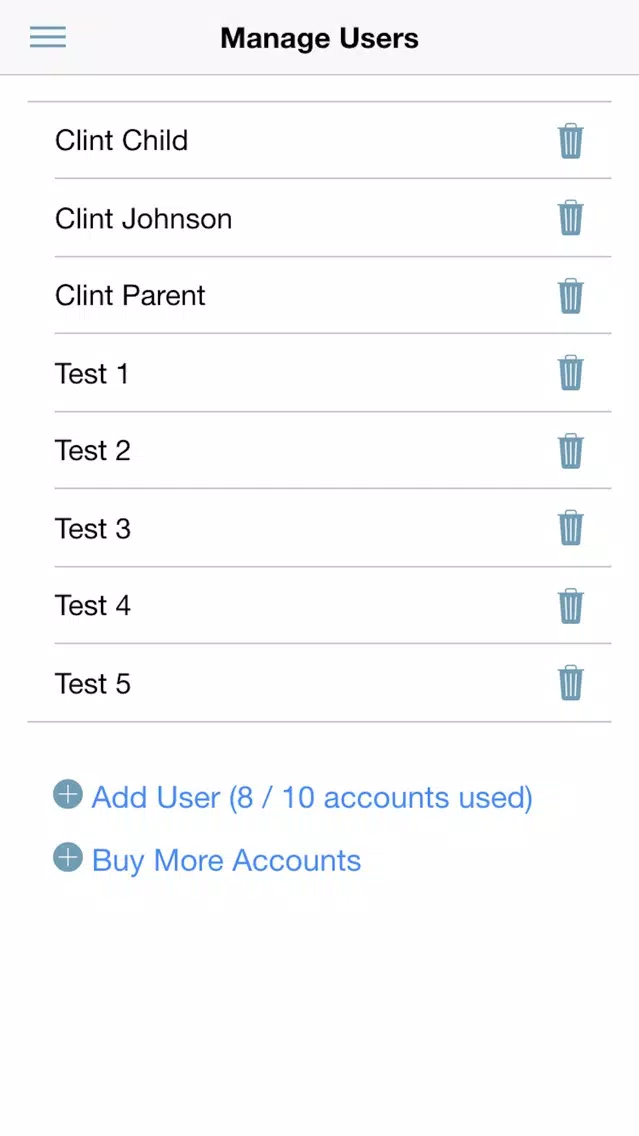
Task: Remove Test 5 via trash icon
Action: click(570, 683)
